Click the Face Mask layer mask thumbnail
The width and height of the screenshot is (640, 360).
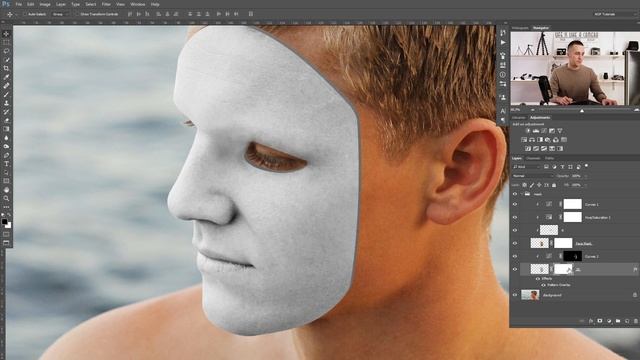point(563,243)
